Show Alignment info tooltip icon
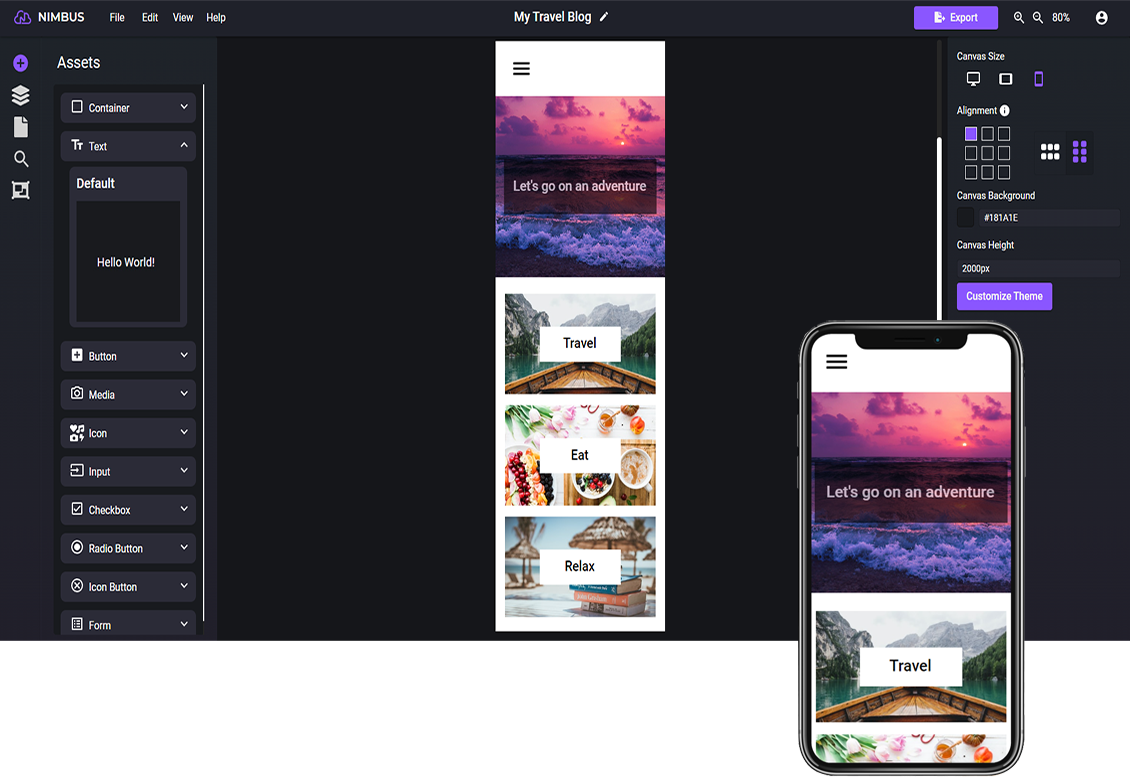 tap(1005, 110)
